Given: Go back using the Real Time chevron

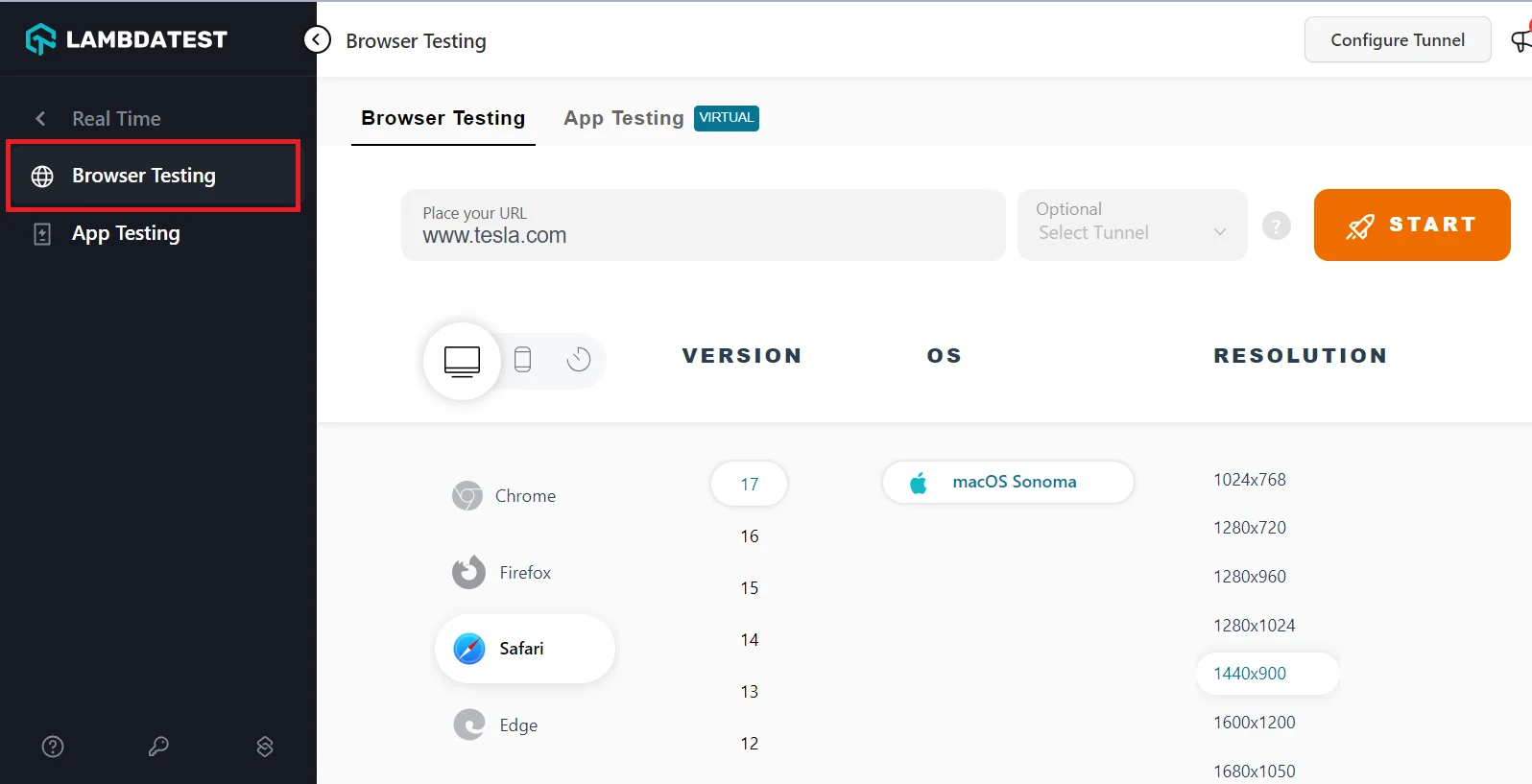Looking at the screenshot, I should pos(40,119).
